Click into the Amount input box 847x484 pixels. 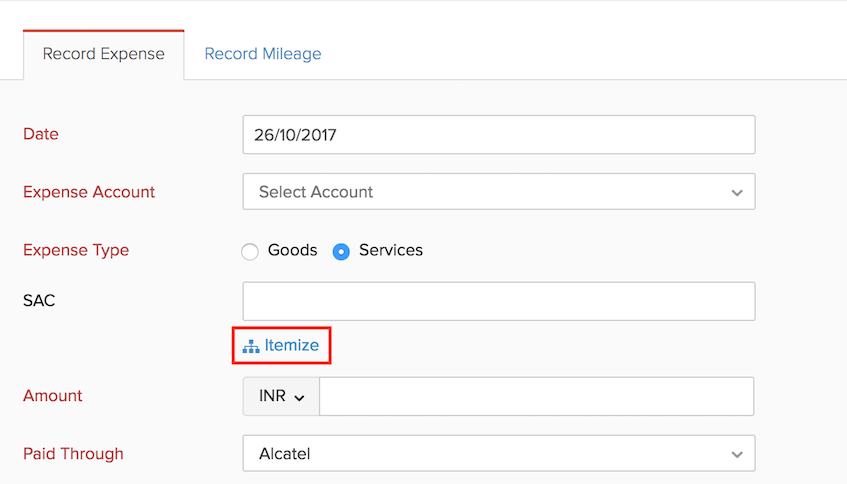536,396
